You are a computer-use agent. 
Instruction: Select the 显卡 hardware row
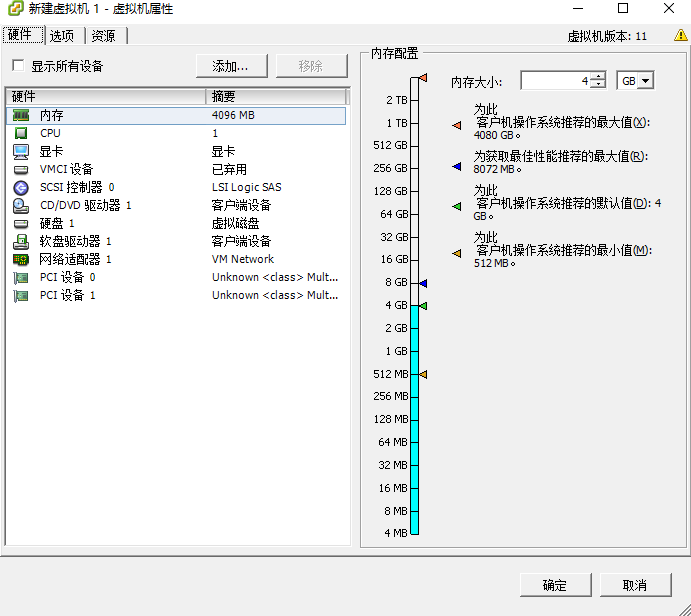[176, 152]
